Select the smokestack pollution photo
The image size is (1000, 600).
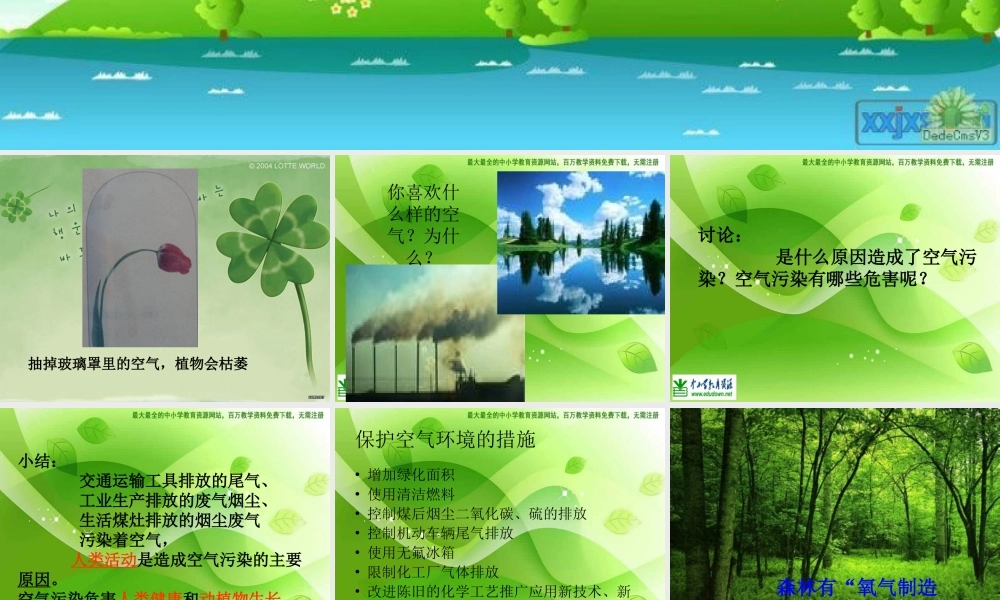[x=432, y=330]
